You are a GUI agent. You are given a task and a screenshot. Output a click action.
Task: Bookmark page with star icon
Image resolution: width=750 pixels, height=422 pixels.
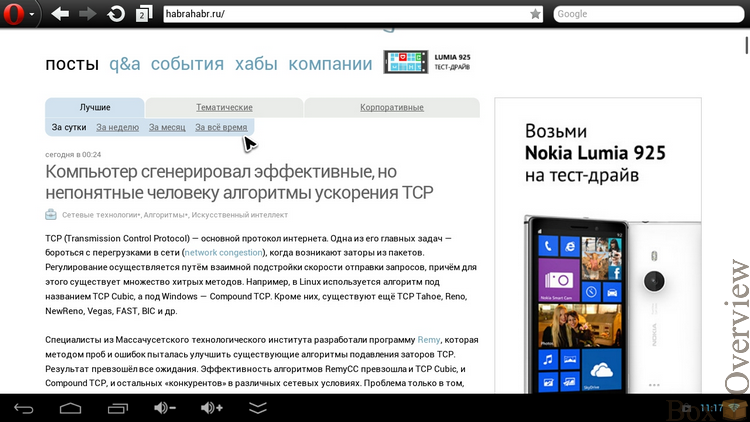[x=535, y=14]
